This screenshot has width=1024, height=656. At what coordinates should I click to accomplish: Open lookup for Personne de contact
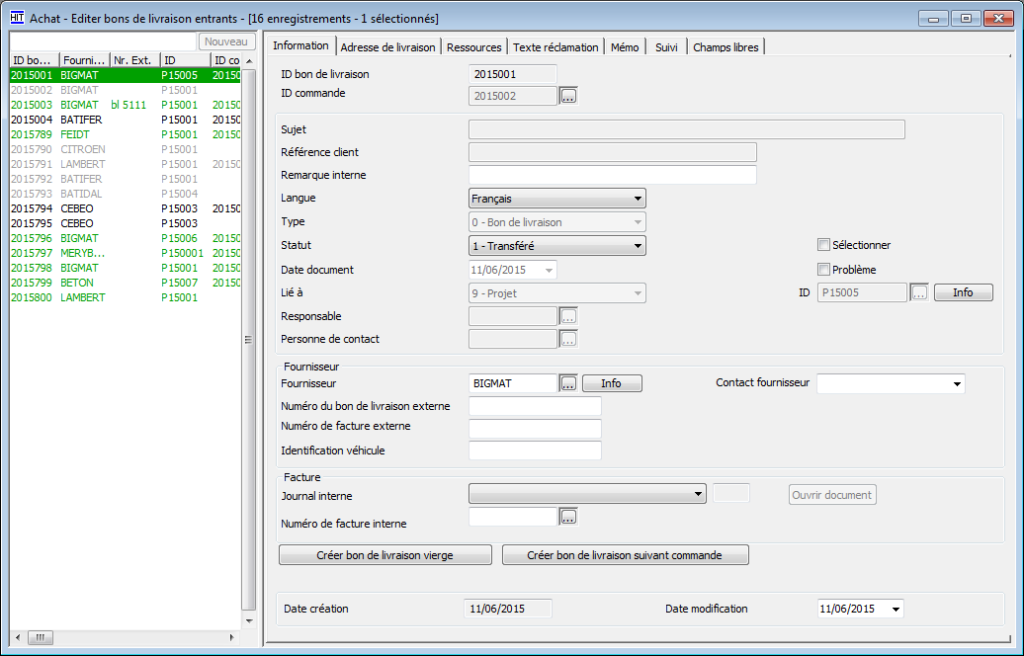point(568,339)
